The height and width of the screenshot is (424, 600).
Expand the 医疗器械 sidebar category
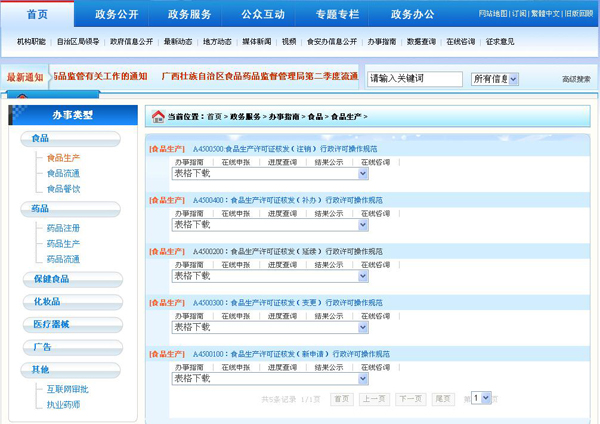point(51,324)
